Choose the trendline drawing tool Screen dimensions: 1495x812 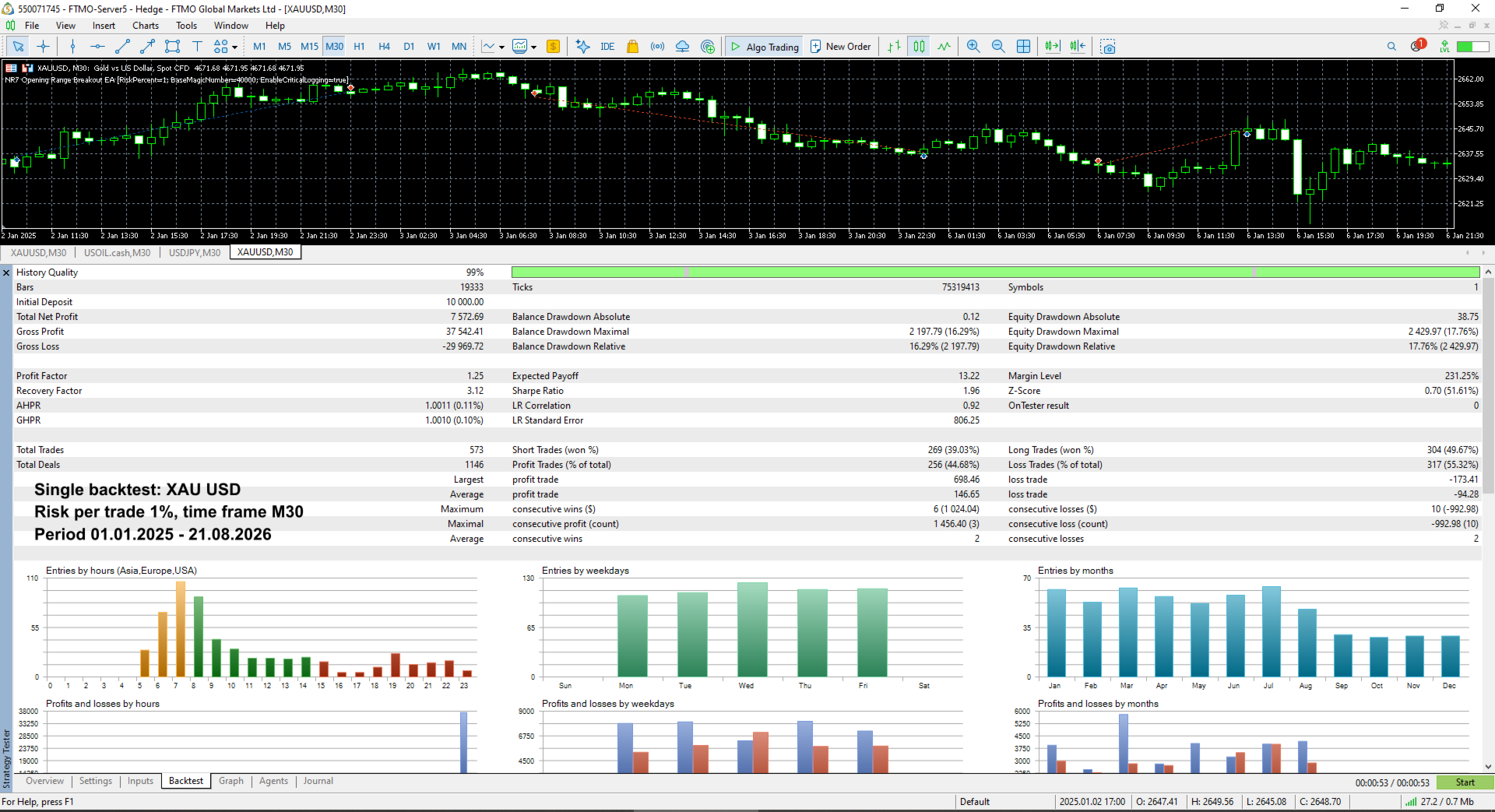click(x=122, y=47)
